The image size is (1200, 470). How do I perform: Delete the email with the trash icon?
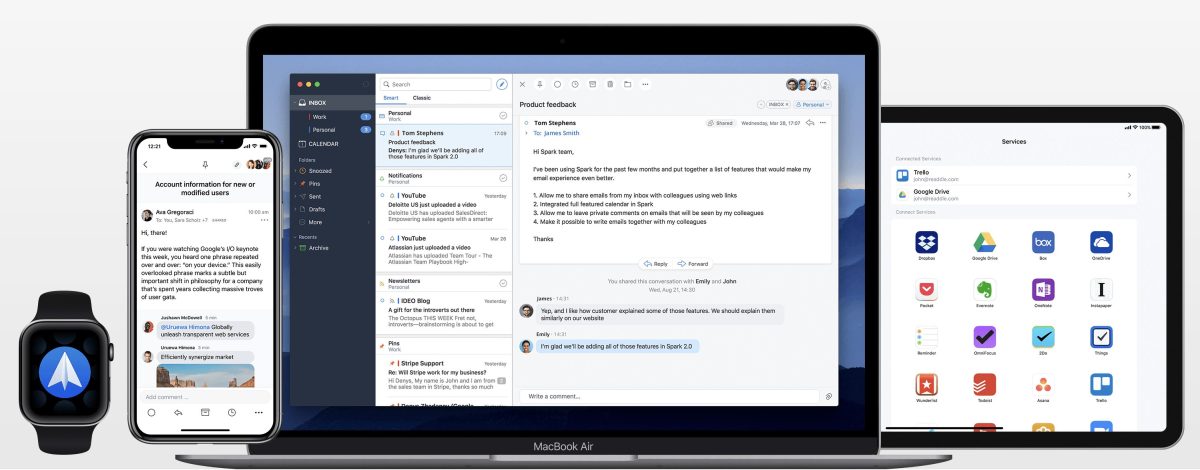[609, 84]
